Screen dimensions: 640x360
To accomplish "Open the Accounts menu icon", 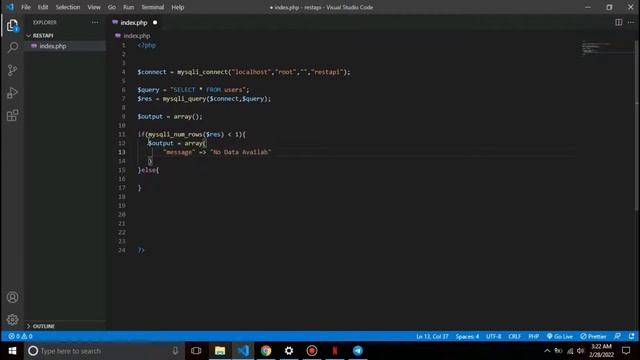I will (12, 297).
